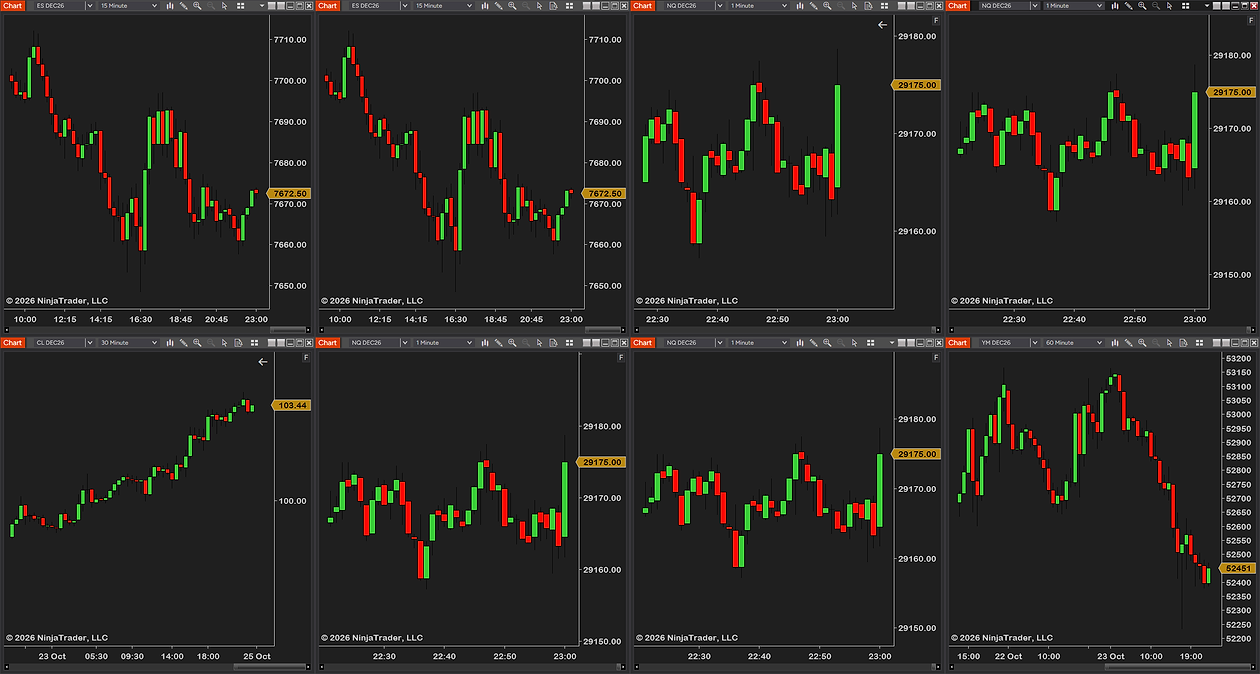Toggle the F button in CL DEC26 chart
The image size is (1260, 674).
coord(305,357)
